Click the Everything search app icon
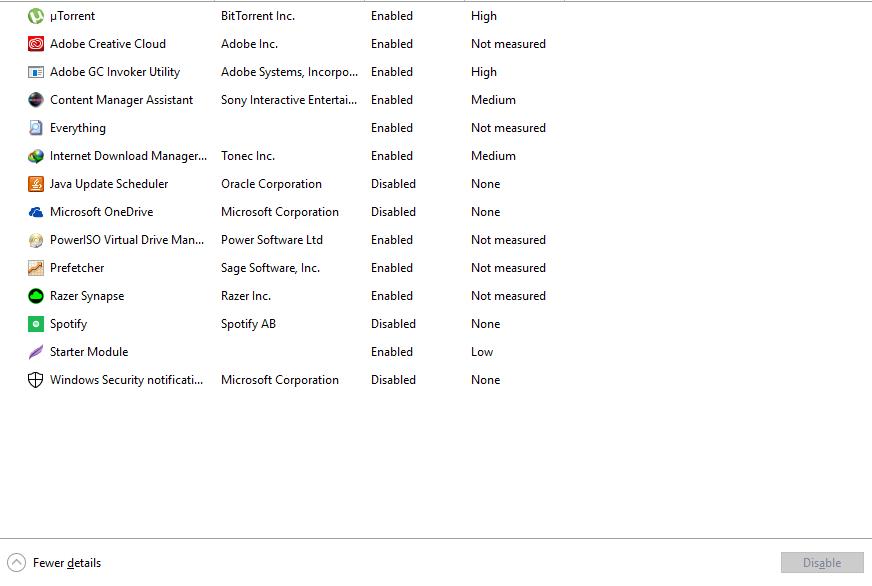 click(36, 128)
